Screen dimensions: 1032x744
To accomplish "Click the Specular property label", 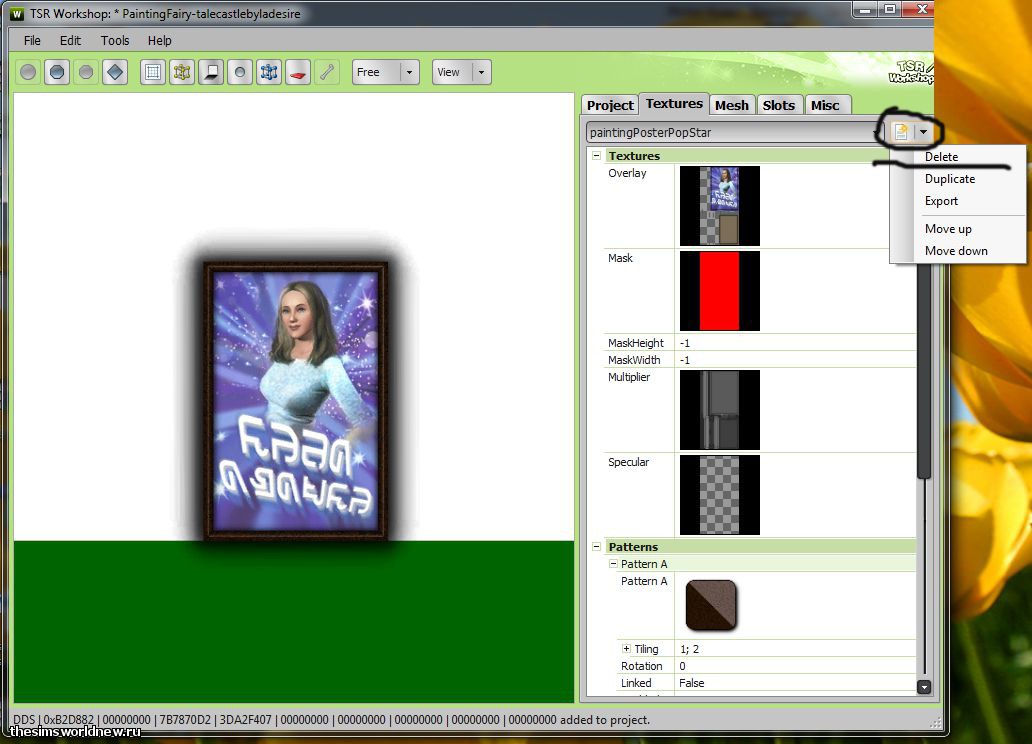I will click(629, 462).
